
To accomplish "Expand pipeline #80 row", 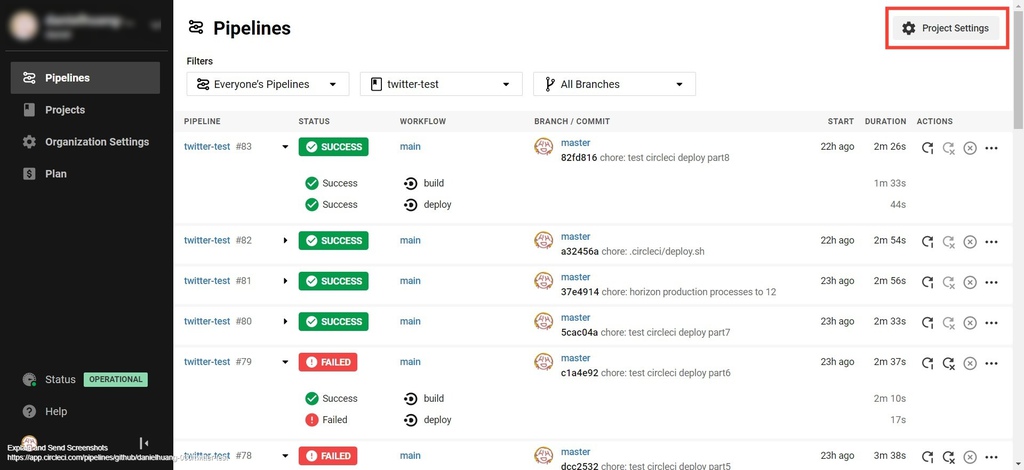I will pyautogui.click(x=285, y=322).
